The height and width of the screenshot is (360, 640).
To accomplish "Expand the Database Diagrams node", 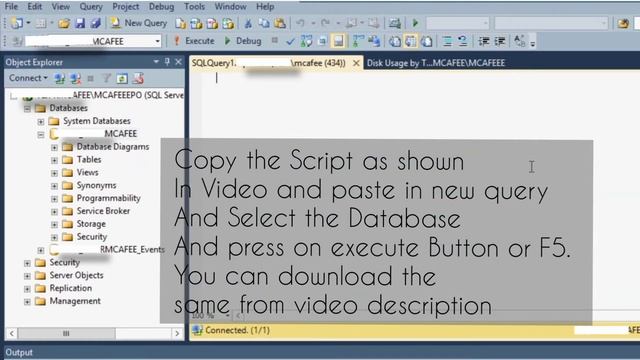I will click(54, 147).
